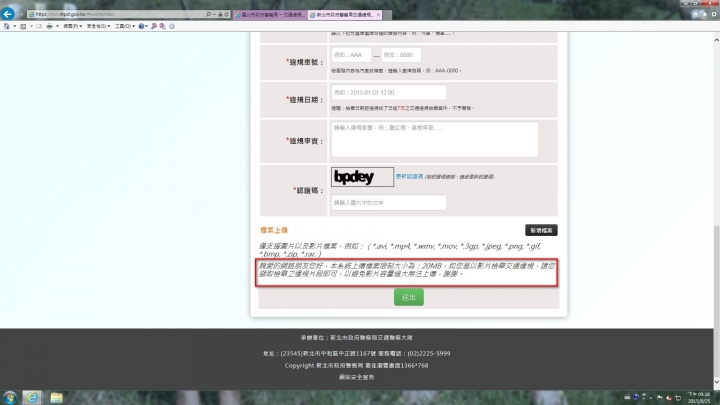Click the printer icon in command bar

(49, 26)
